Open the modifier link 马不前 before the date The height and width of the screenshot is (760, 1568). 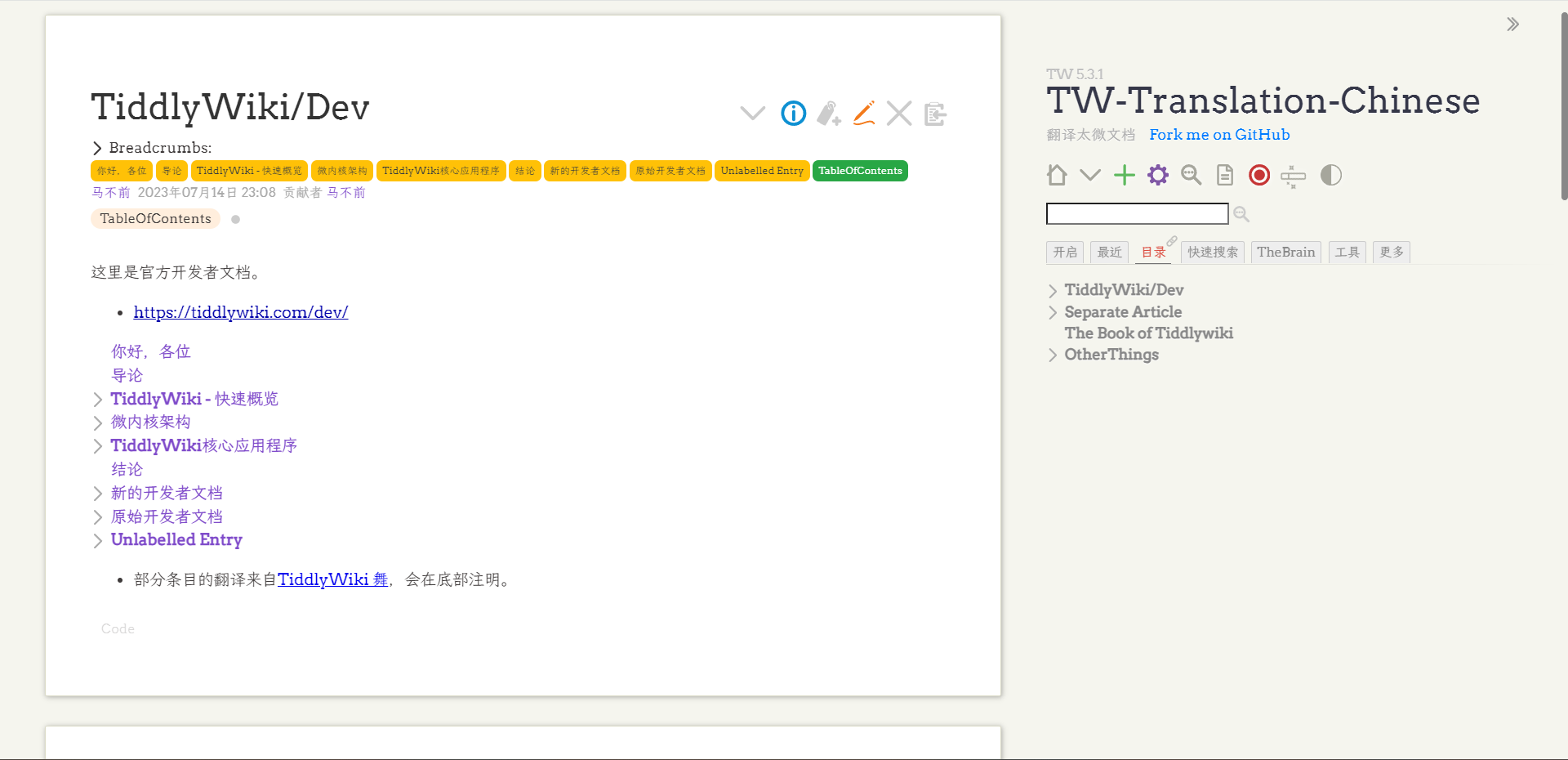tap(110, 193)
